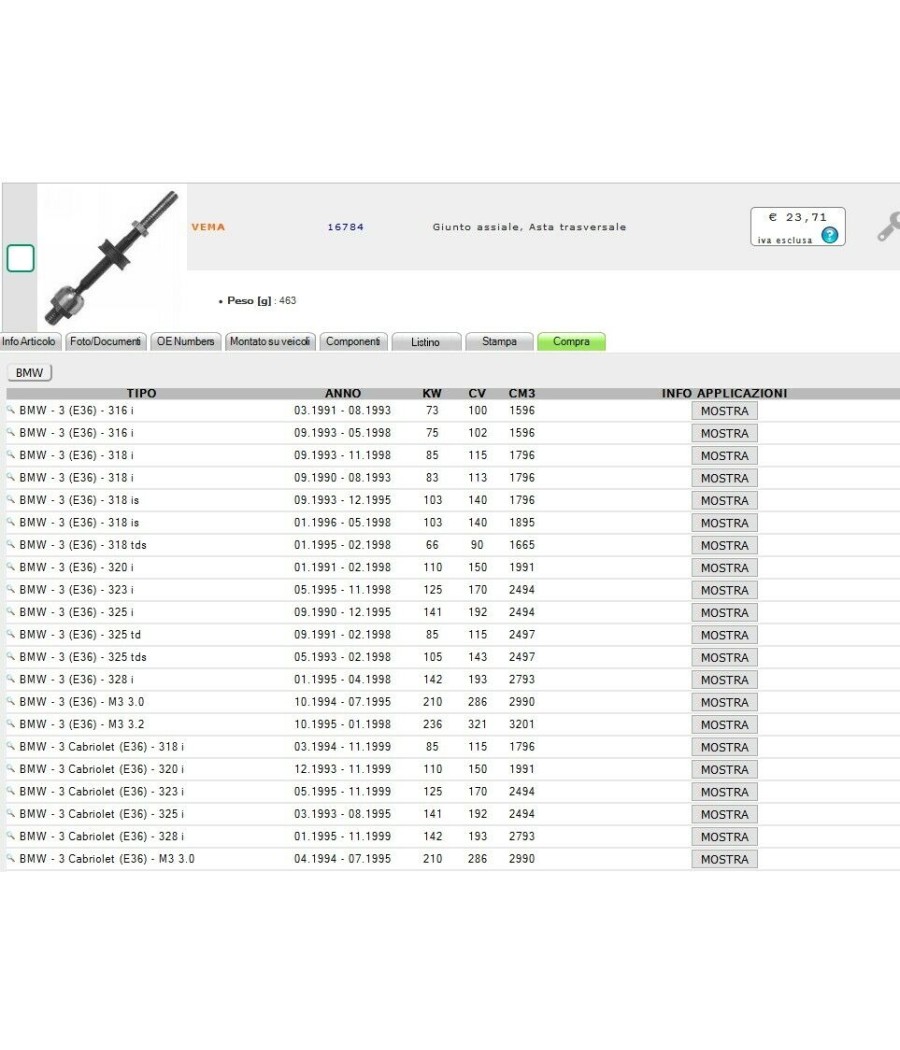The height and width of the screenshot is (1050, 900).
Task: Click the ANNO column header
Action: (343, 393)
